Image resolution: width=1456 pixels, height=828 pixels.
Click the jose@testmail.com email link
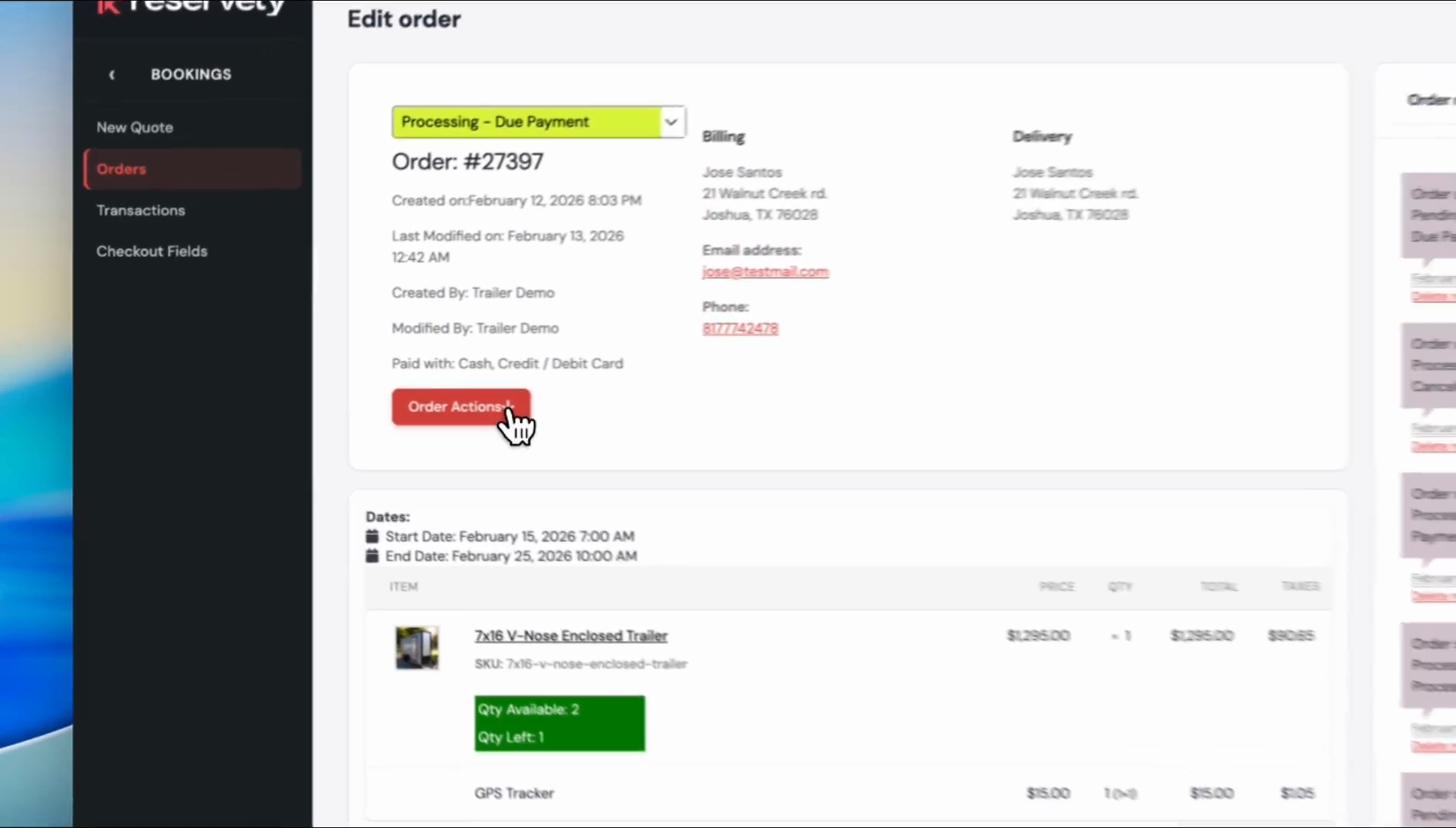765,271
